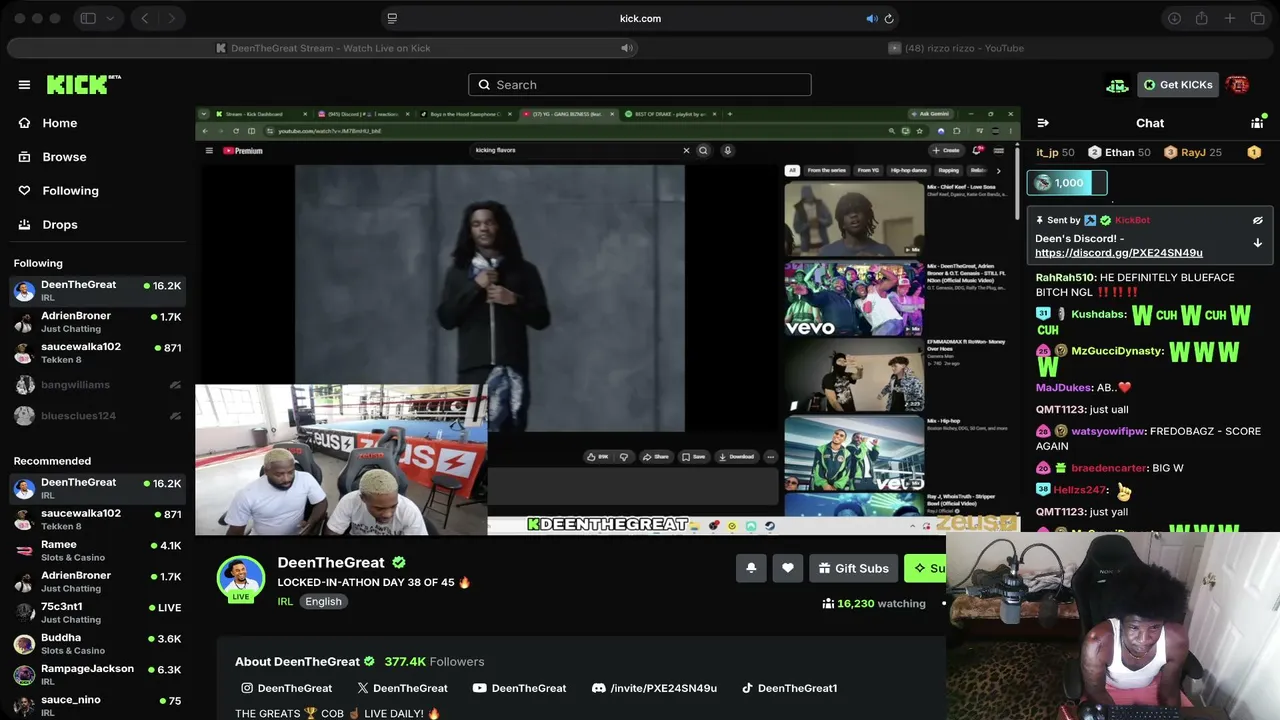The height and width of the screenshot is (720, 1280).
Task: Open sauce_nino in Recommended channels
Action: click(97, 706)
